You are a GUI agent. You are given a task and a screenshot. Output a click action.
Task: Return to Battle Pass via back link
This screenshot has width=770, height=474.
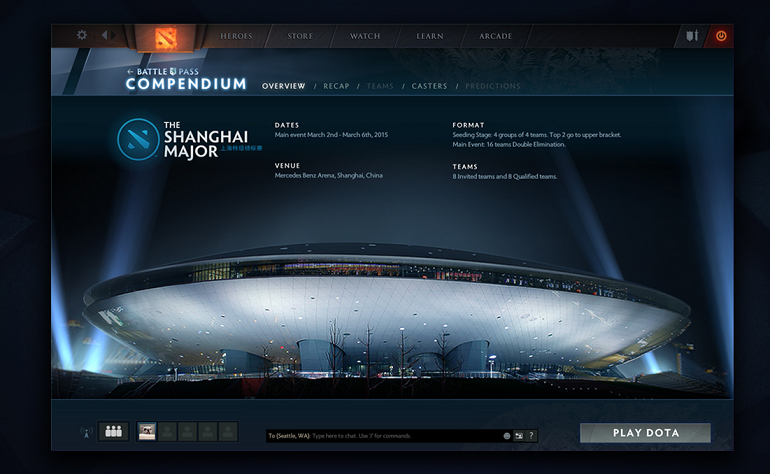click(163, 72)
